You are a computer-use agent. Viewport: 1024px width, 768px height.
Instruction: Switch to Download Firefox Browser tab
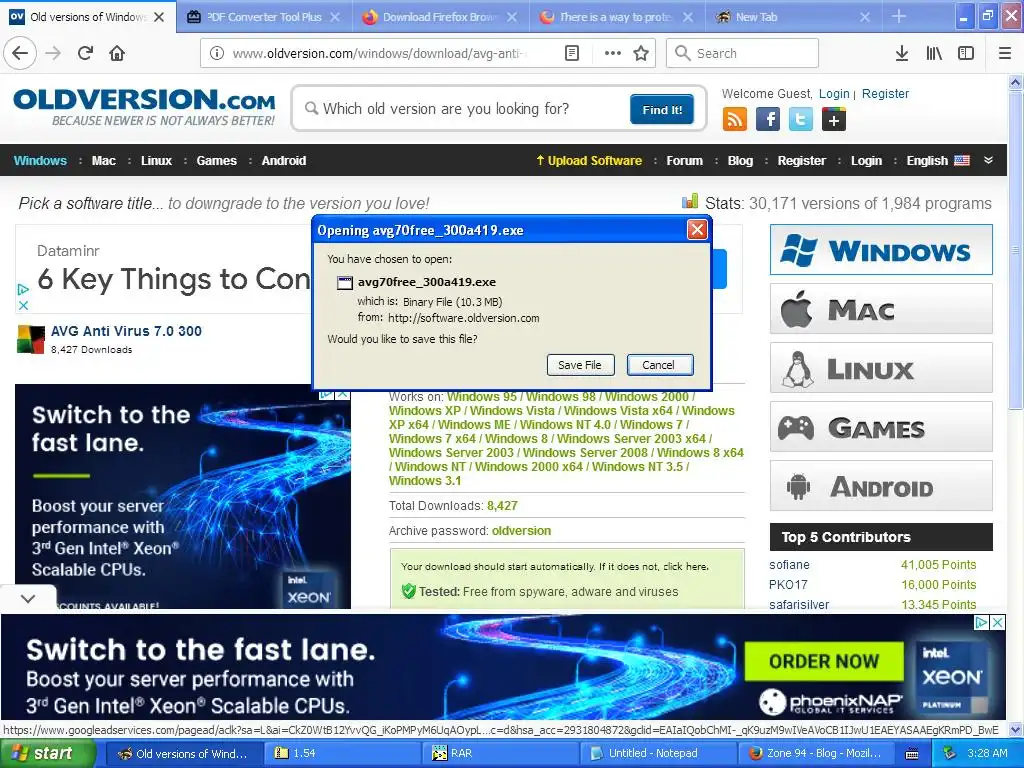pos(441,17)
